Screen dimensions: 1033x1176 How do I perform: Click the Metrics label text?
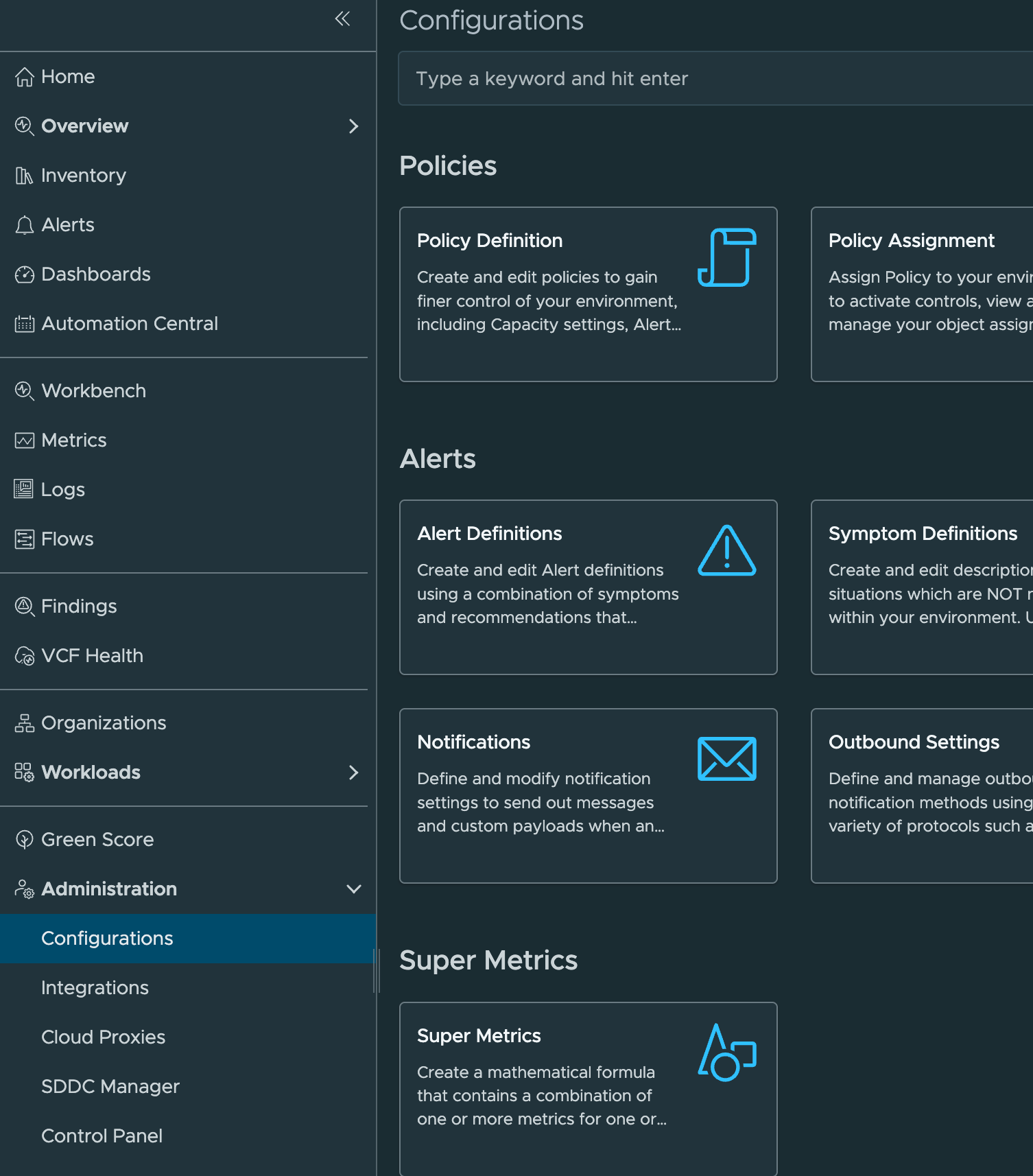74,440
